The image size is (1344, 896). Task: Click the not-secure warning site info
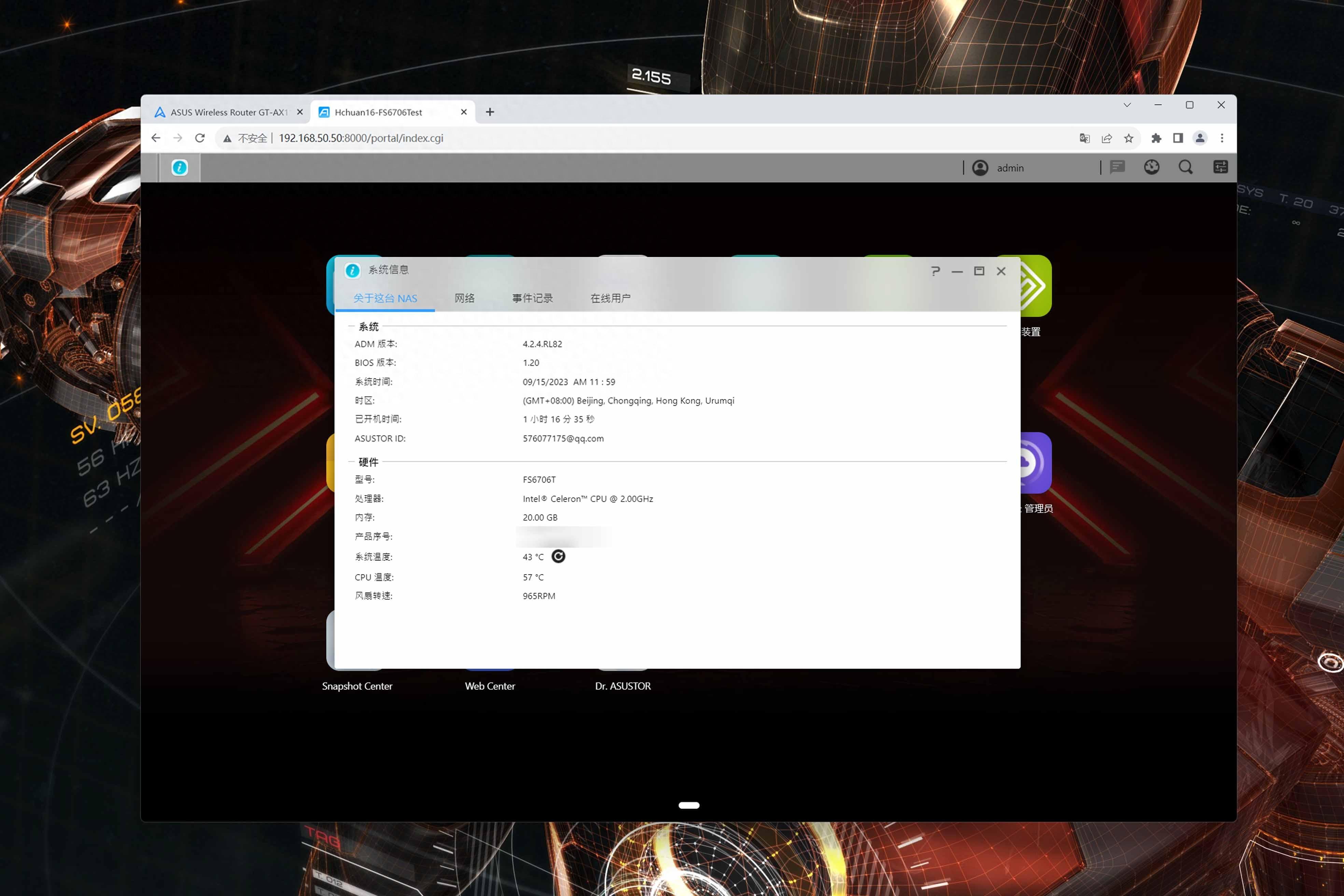pyautogui.click(x=245, y=138)
